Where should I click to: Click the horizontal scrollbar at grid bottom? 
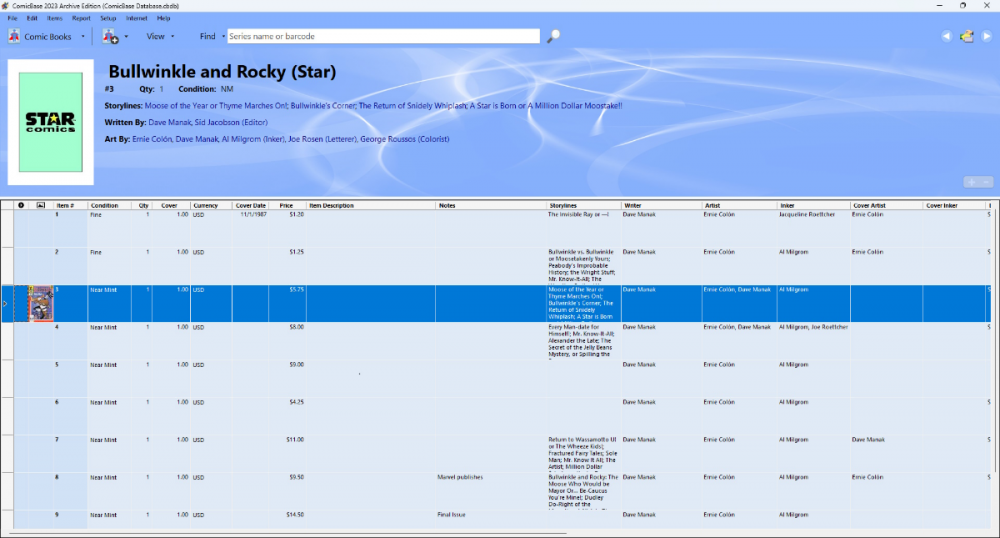click(x=288, y=533)
